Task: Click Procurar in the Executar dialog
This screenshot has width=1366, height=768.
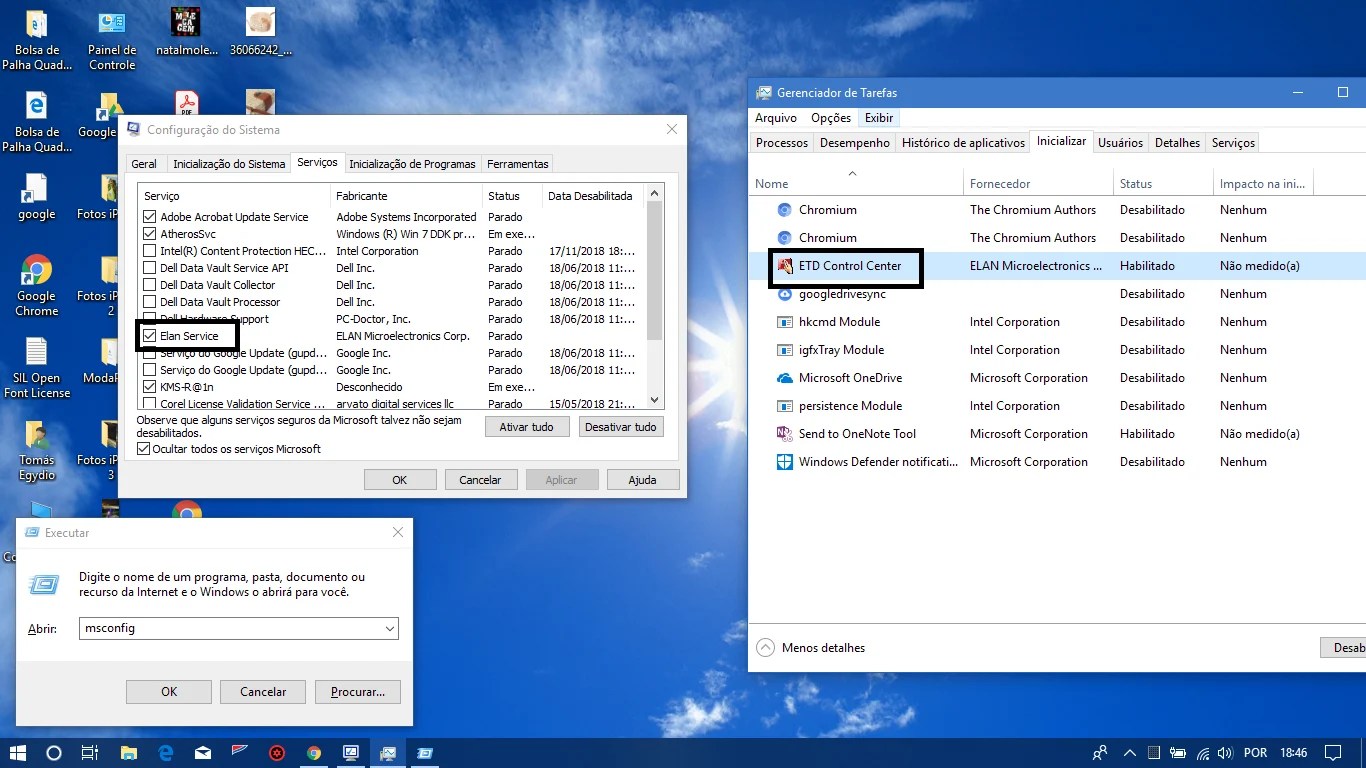Action: point(358,691)
